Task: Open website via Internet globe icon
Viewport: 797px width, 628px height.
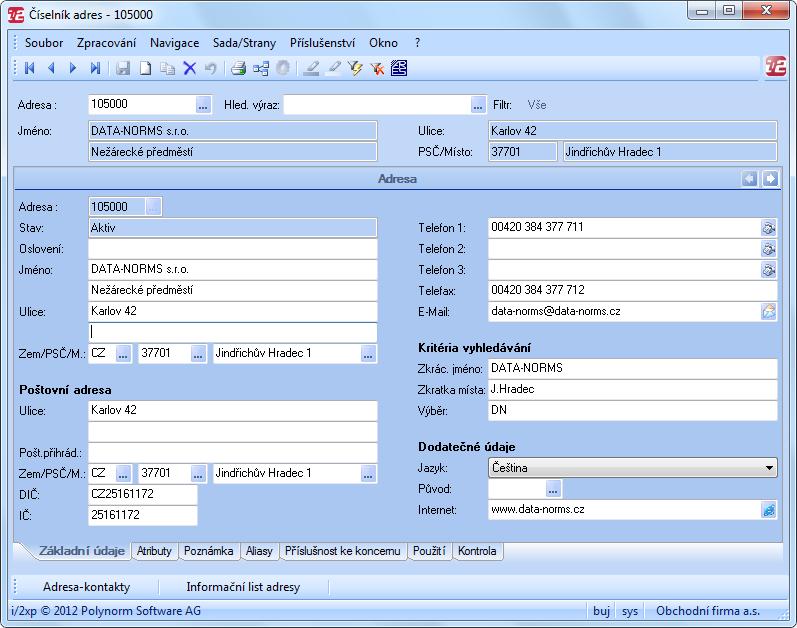Action: click(769, 510)
